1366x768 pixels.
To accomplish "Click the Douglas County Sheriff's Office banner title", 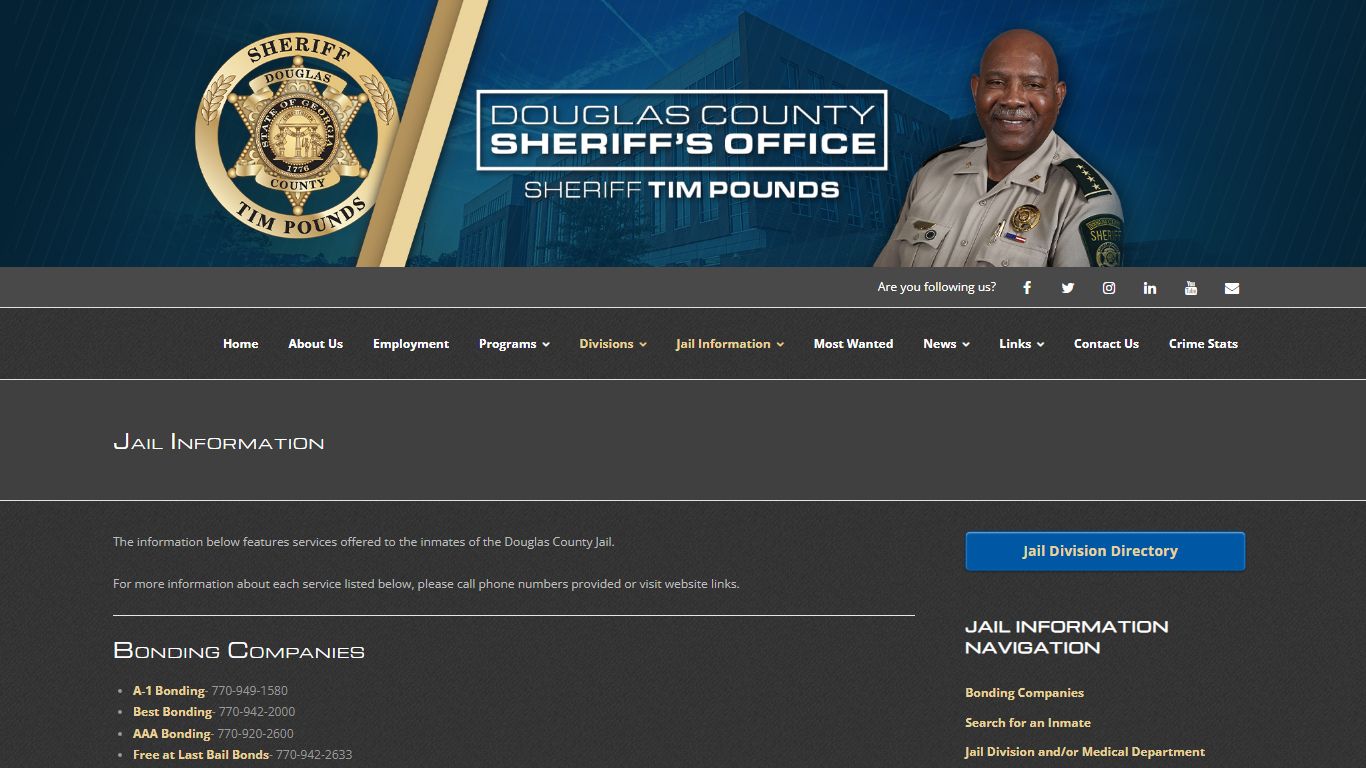I will tap(682, 130).
